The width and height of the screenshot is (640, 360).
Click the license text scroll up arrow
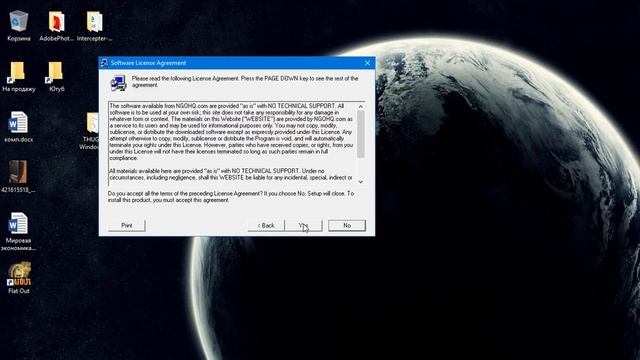(x=361, y=106)
